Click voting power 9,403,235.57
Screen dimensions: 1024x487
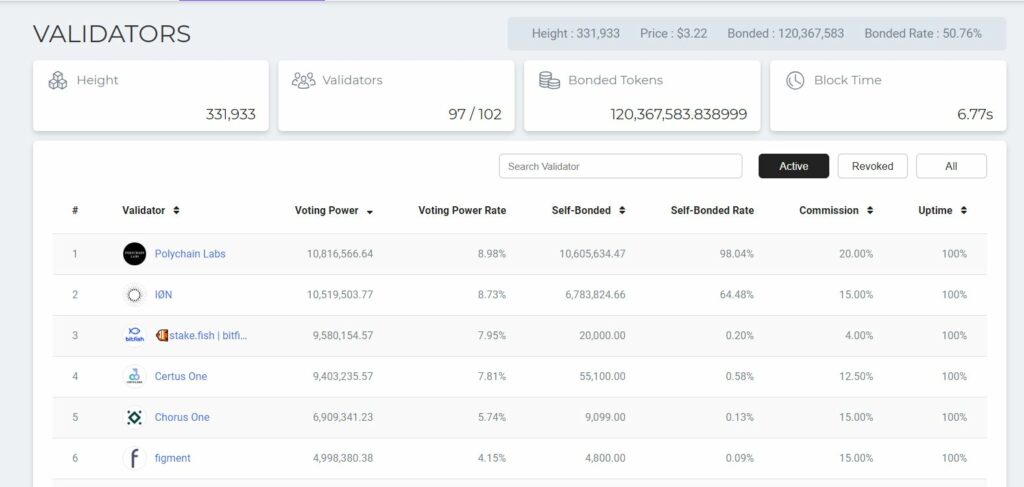tap(343, 377)
